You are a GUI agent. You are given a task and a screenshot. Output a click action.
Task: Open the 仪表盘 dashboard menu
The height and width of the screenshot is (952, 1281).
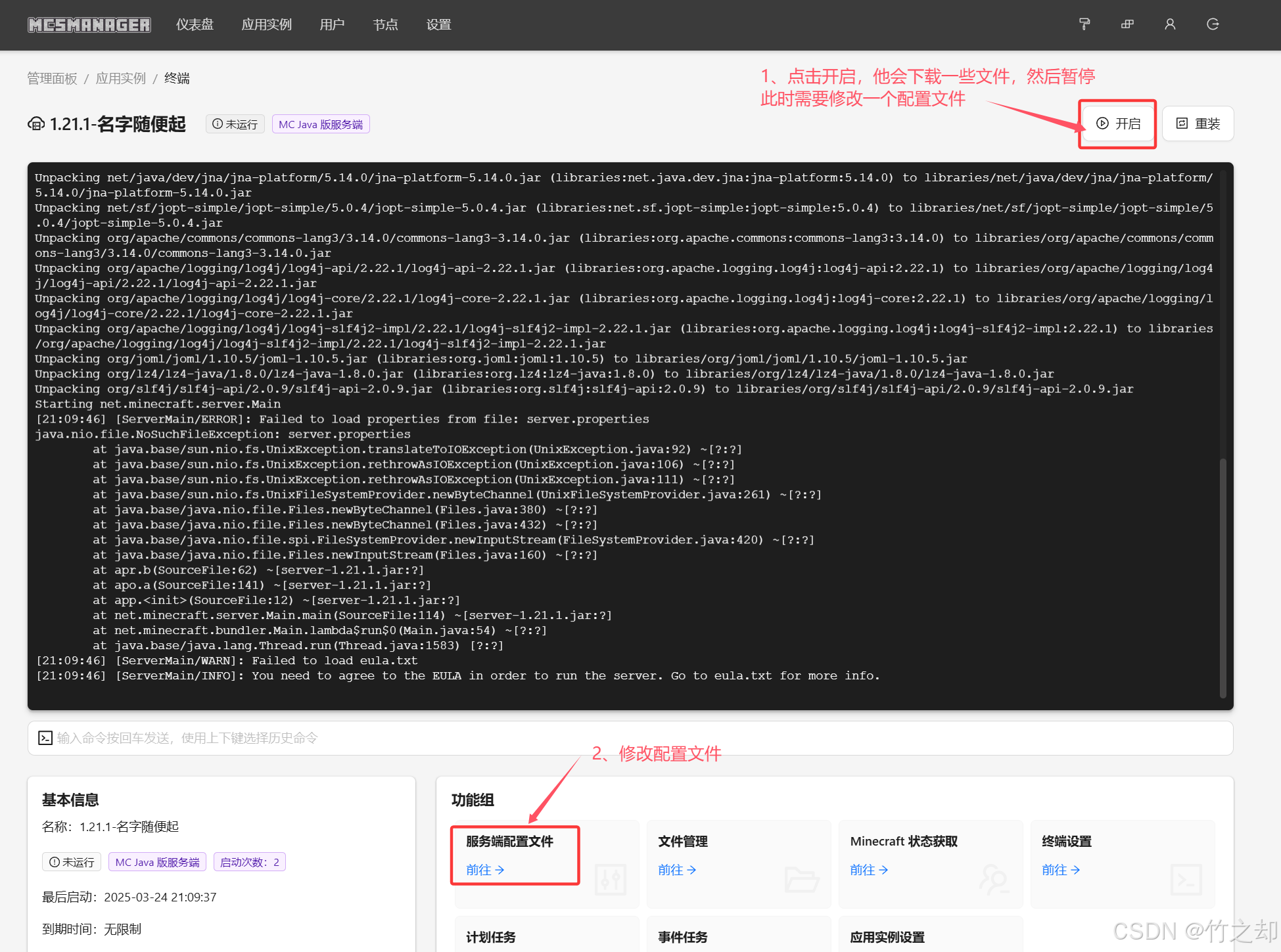pyautogui.click(x=195, y=25)
